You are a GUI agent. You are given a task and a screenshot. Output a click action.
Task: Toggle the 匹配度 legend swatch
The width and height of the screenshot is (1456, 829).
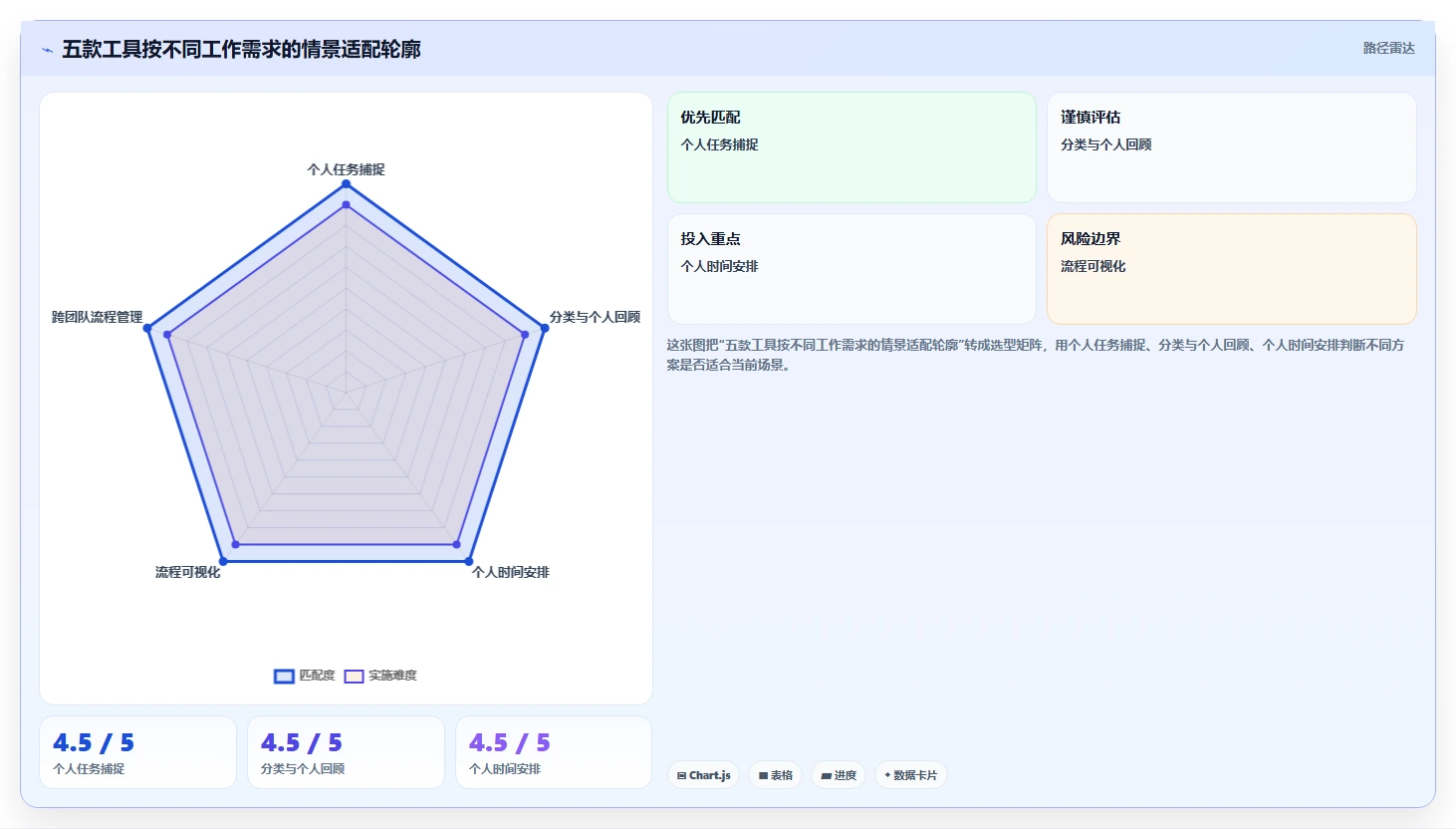click(x=284, y=677)
